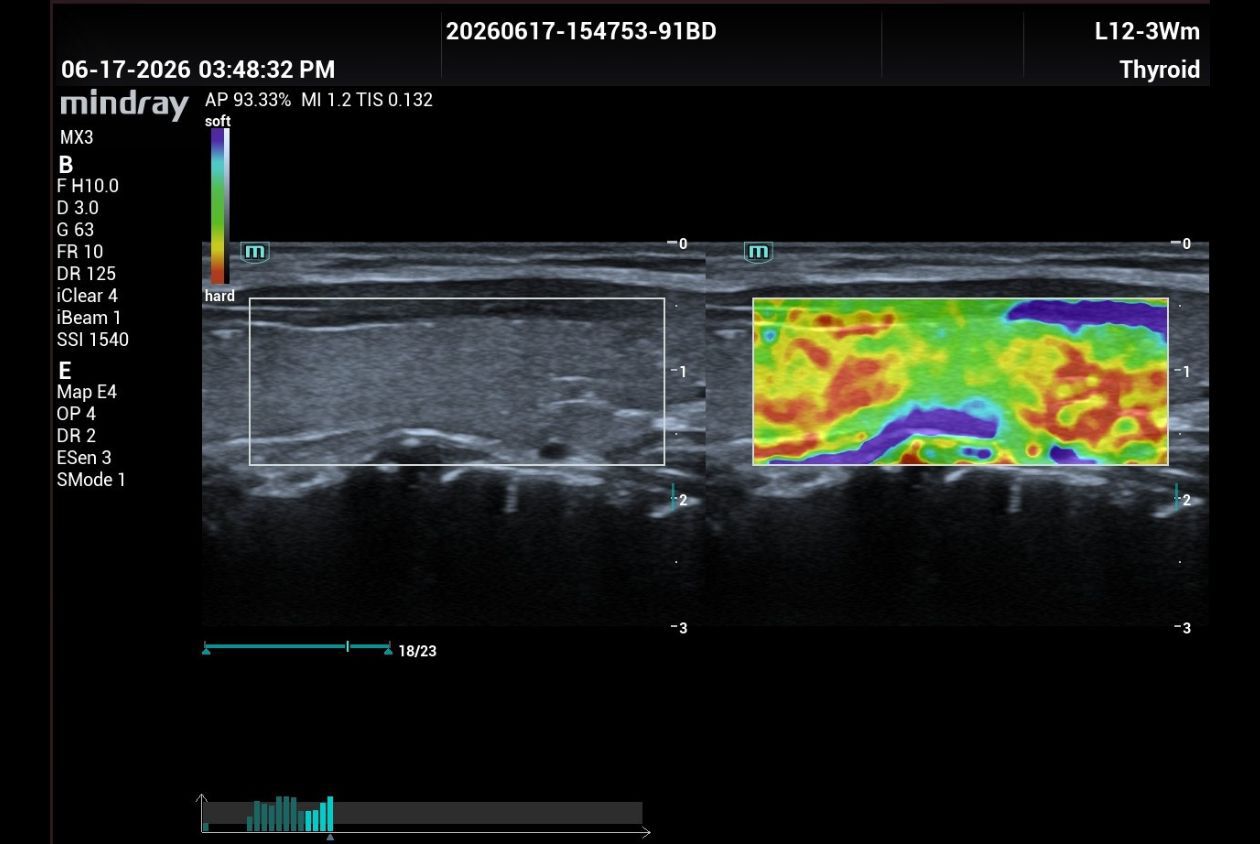
Task: Click the cine loop frame slider
Action: pyautogui.click(x=297, y=647)
